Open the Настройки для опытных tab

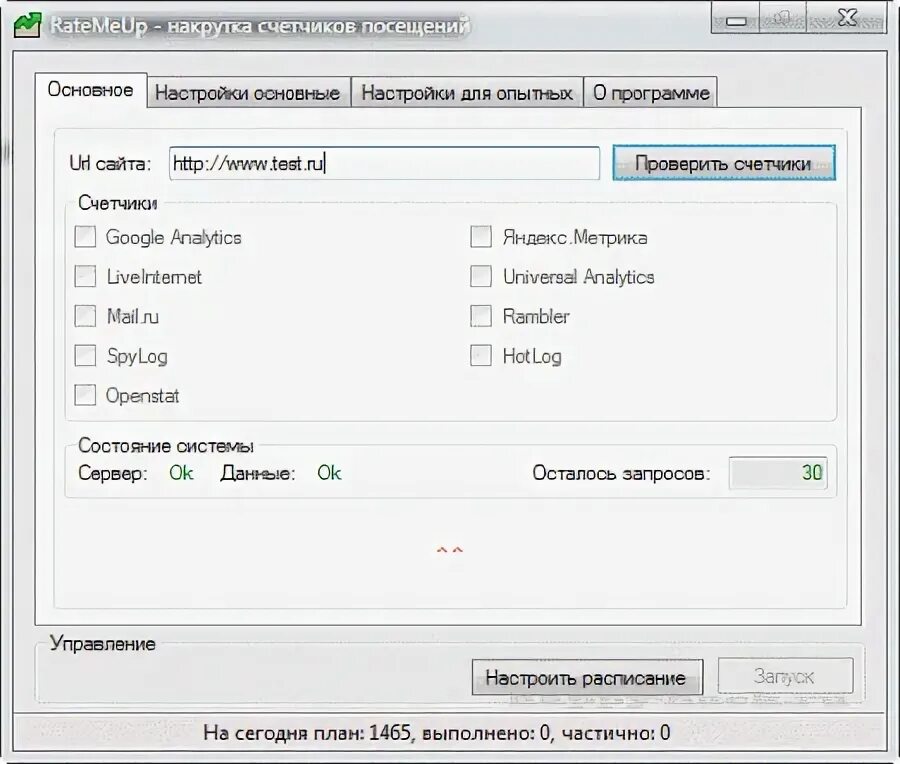tap(467, 93)
